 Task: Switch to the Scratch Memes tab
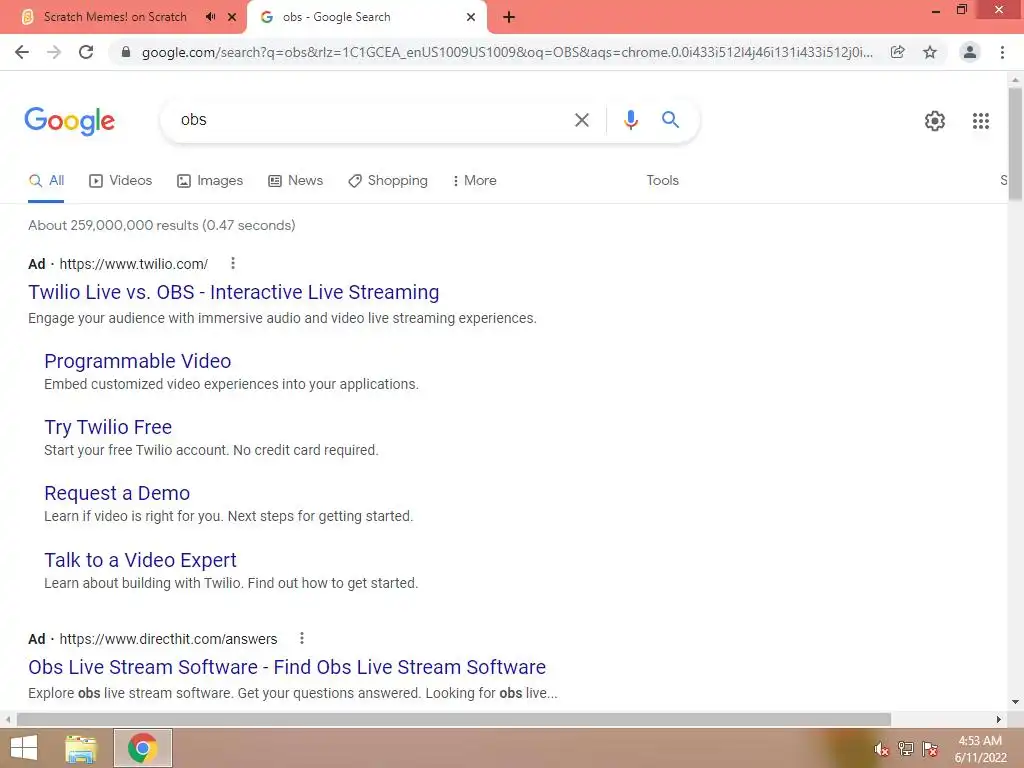tap(115, 17)
